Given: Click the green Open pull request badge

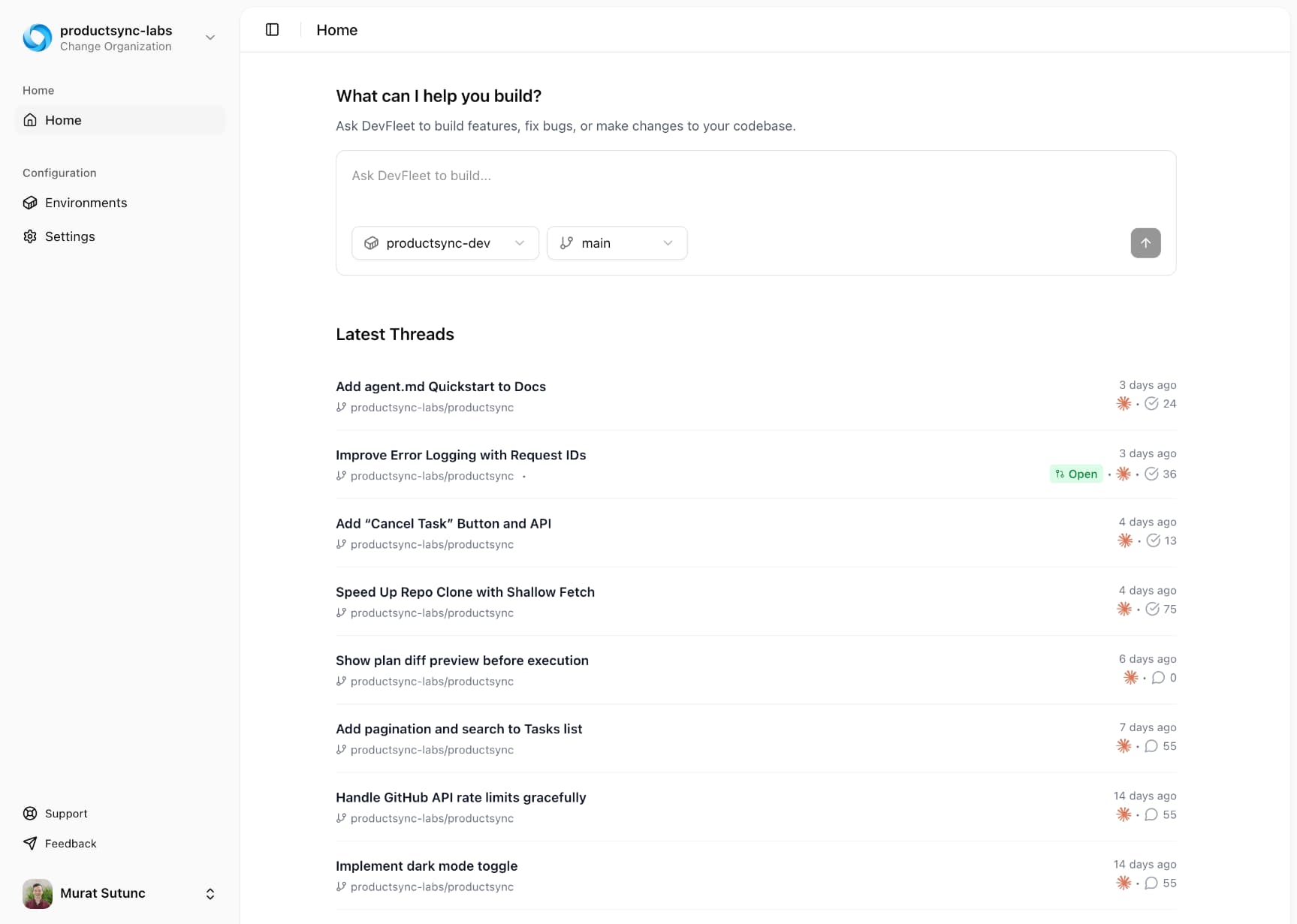Looking at the screenshot, I should pos(1076,474).
